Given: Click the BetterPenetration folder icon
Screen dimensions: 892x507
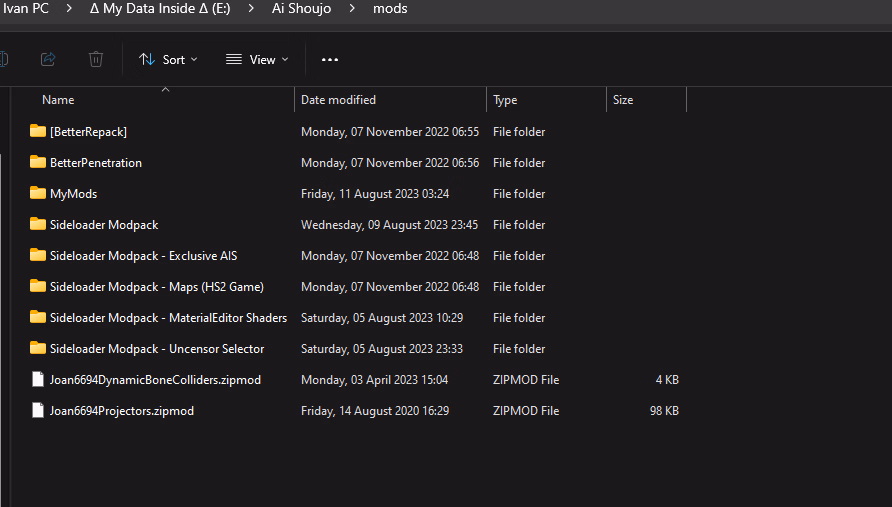Looking at the screenshot, I should pos(38,162).
